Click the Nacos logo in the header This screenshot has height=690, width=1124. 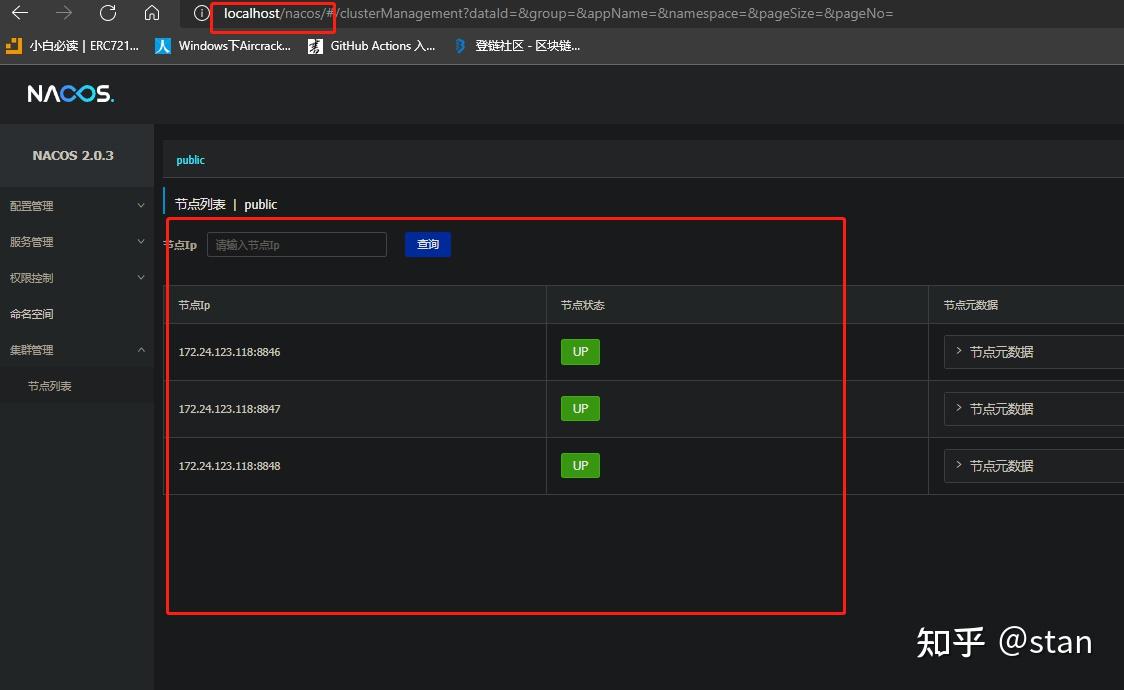(69, 93)
